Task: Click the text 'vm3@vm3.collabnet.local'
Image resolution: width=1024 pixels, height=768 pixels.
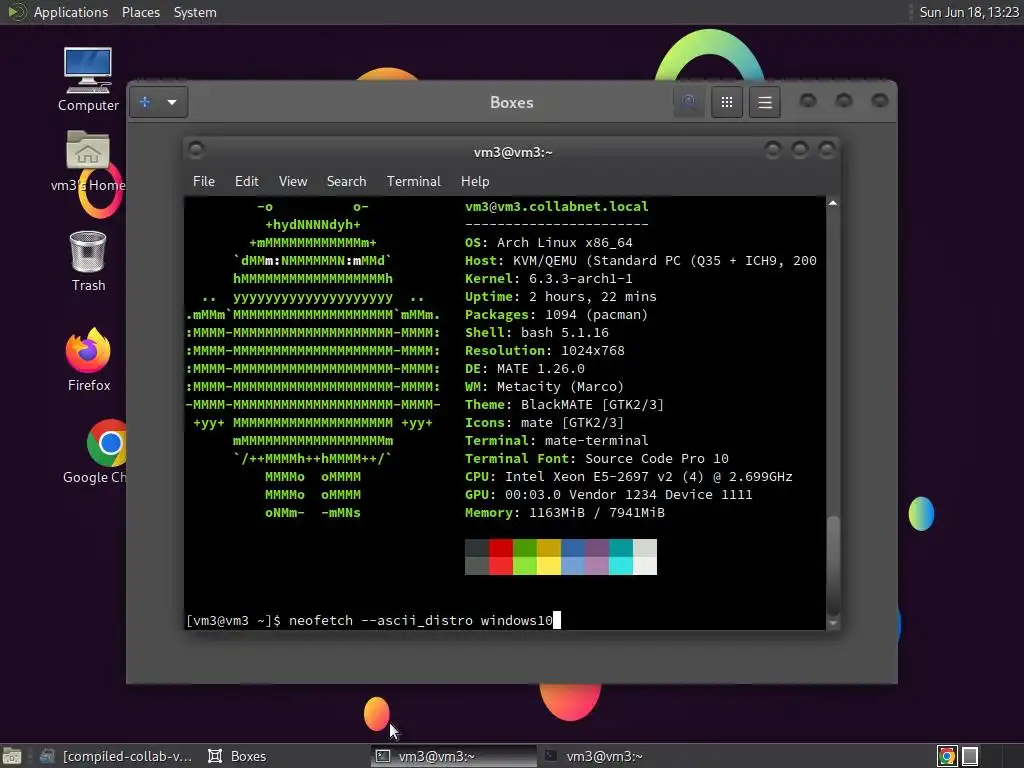Action: (x=556, y=206)
